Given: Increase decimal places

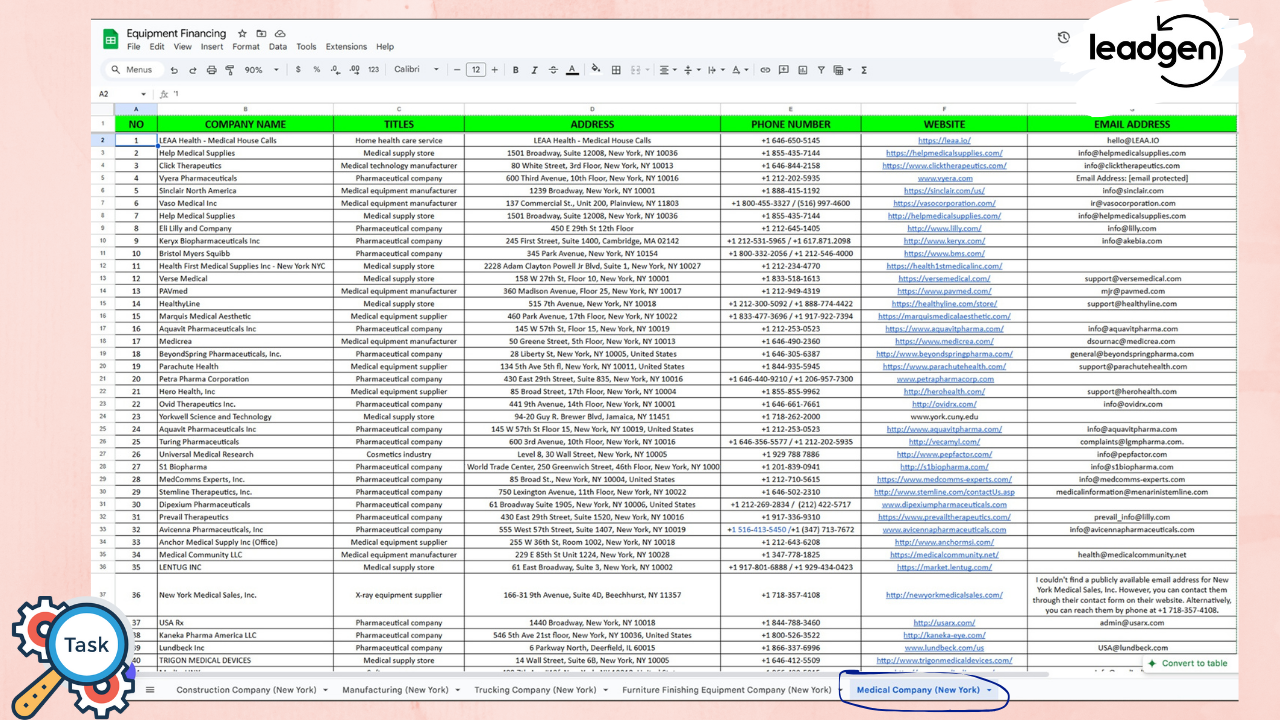Looking at the screenshot, I should 355,70.
